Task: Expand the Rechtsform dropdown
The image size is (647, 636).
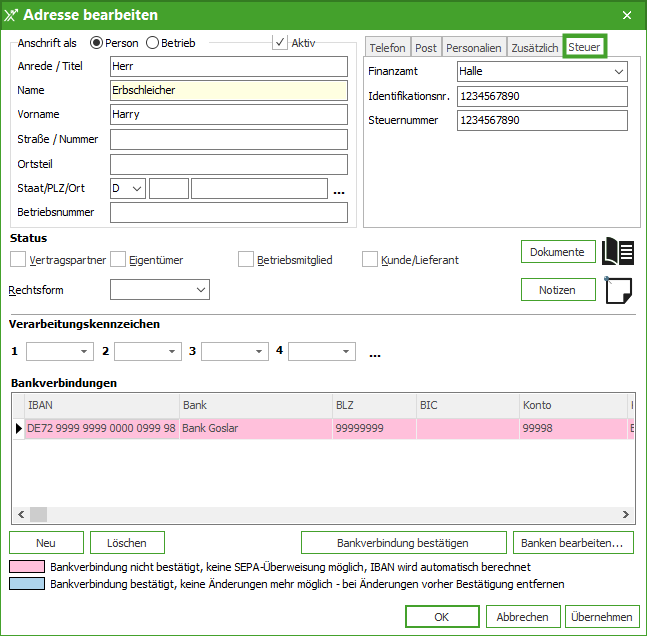Action: point(200,290)
